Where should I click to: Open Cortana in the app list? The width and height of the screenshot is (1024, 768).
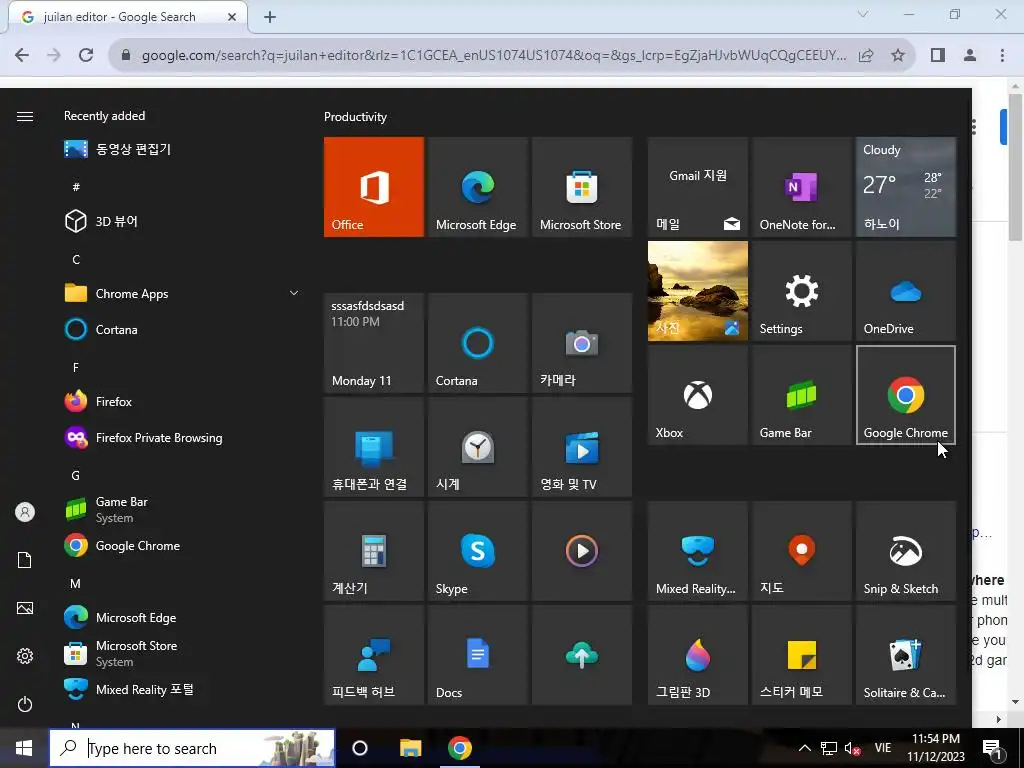[183, 330]
